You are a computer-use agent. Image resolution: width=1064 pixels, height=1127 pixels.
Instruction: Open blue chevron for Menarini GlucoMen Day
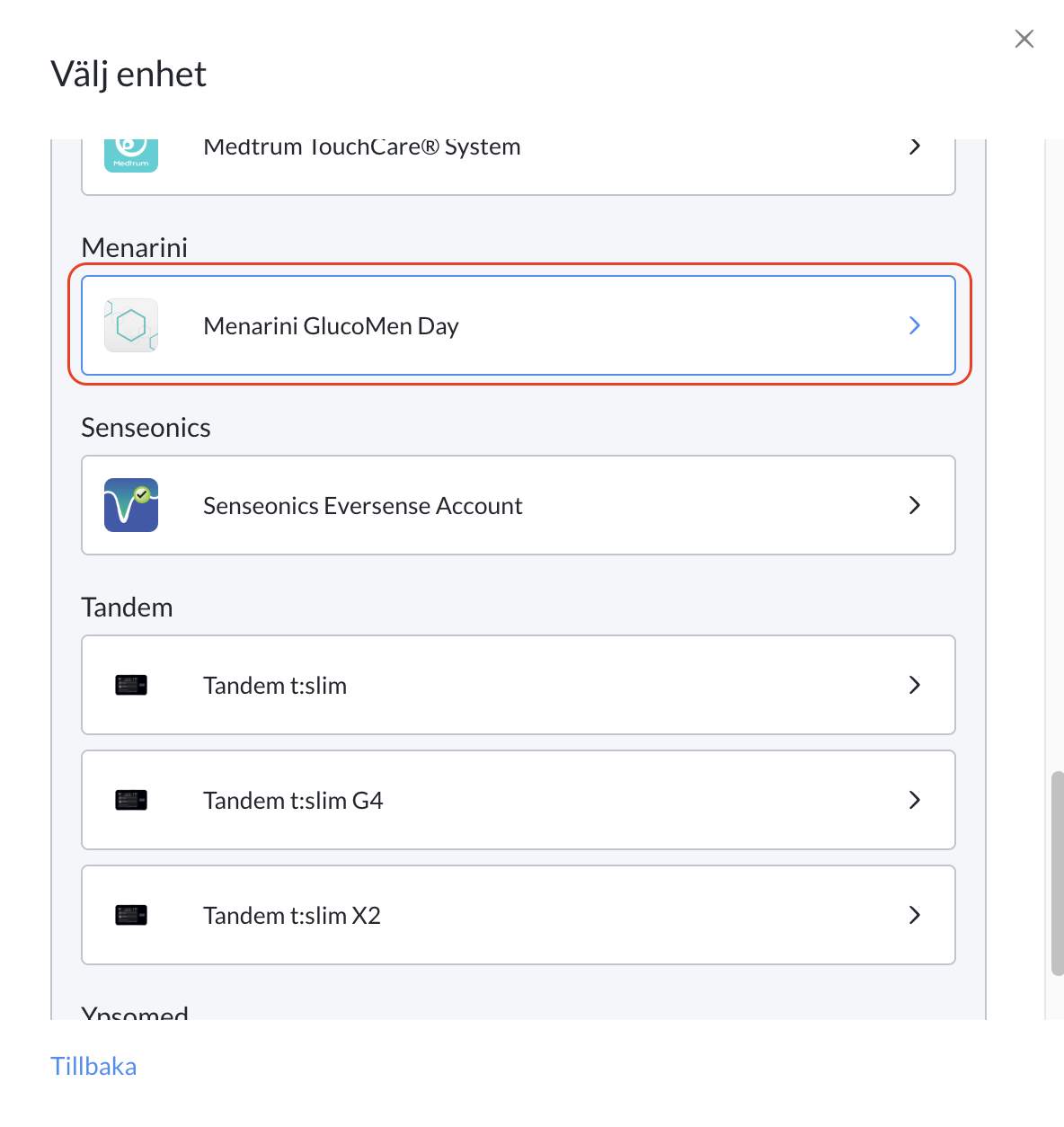click(915, 325)
